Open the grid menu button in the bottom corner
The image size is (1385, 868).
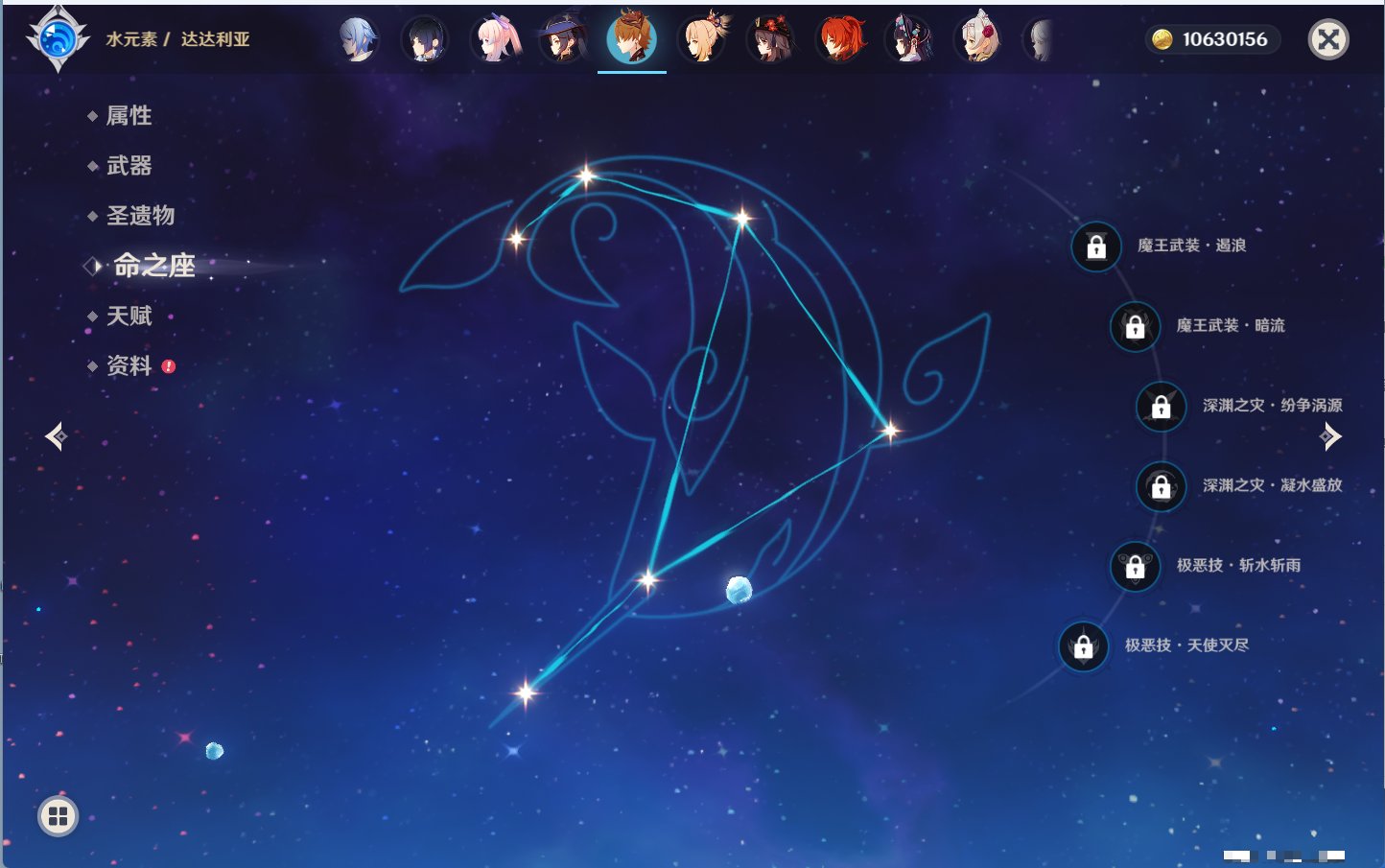click(x=58, y=816)
